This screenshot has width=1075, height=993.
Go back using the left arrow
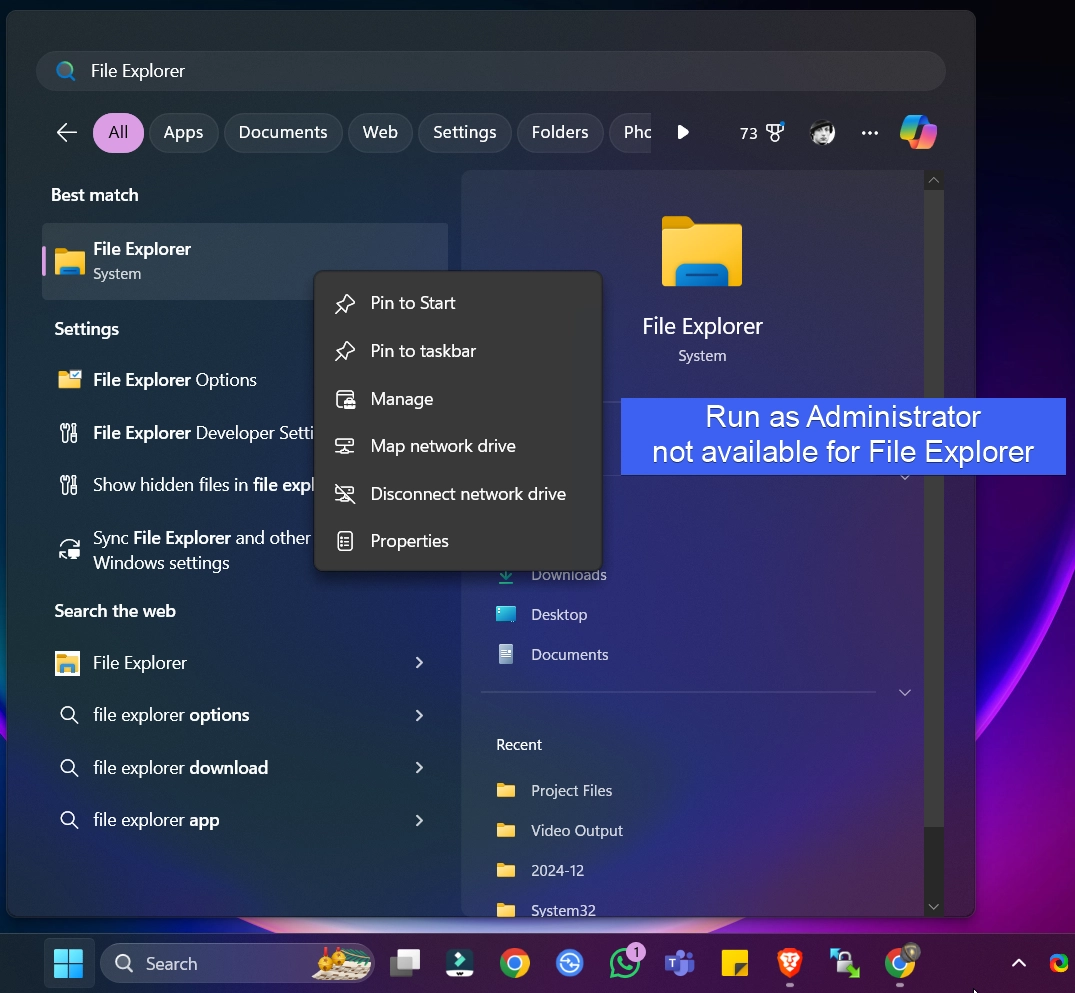click(67, 132)
